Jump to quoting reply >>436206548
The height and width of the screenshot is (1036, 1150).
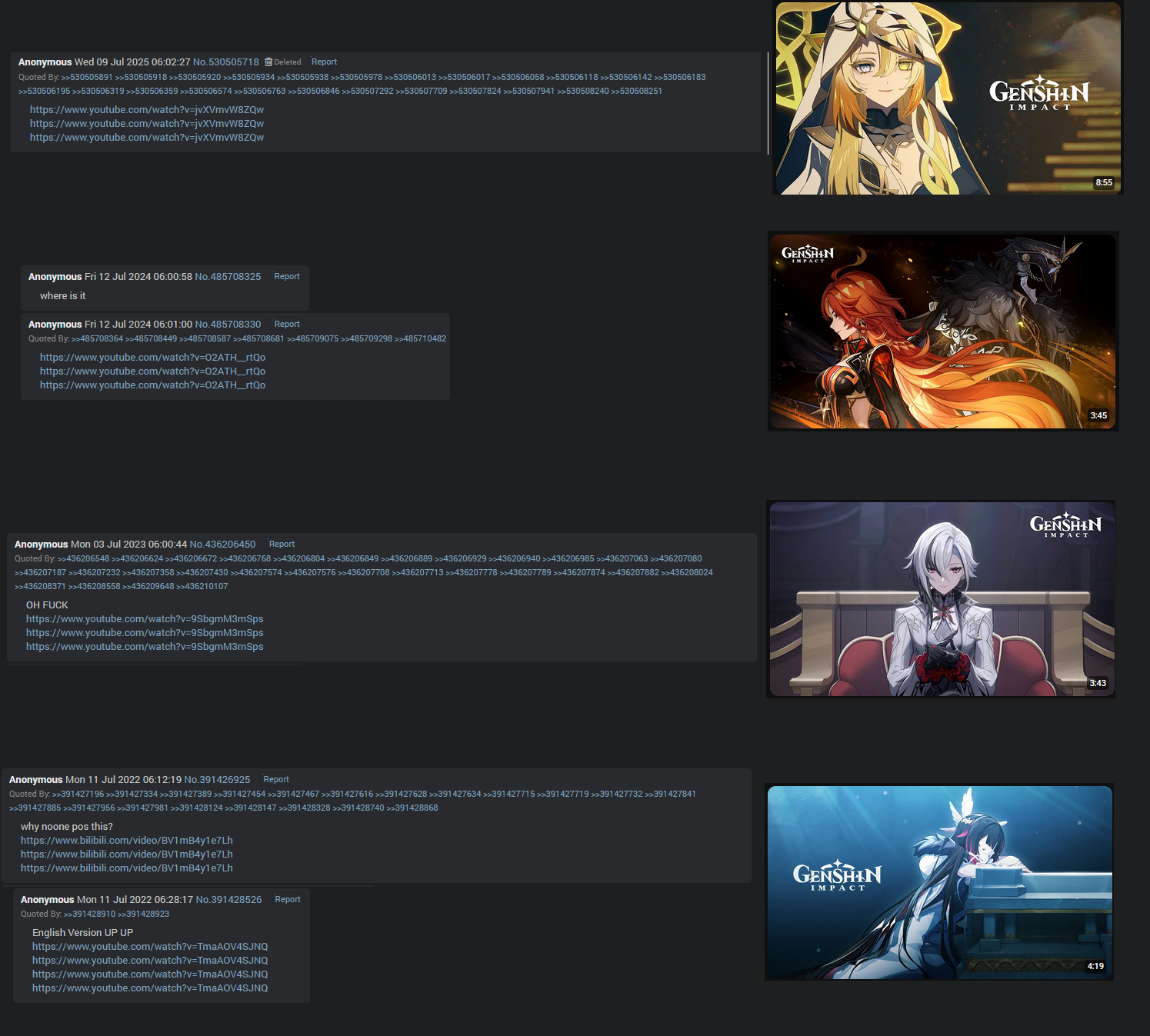tap(83, 559)
